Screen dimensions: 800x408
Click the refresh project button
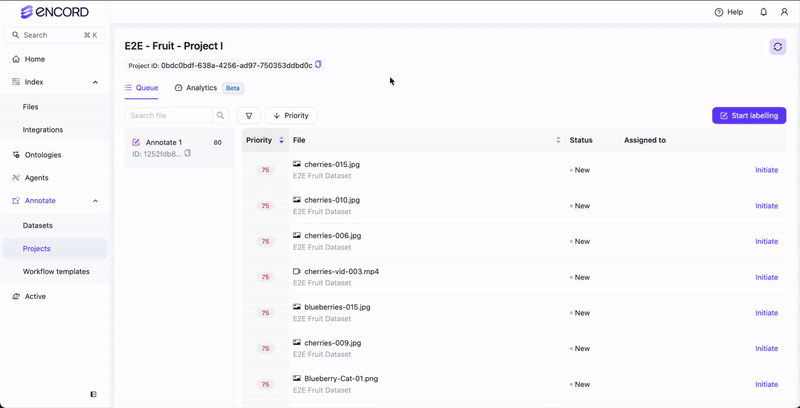[x=778, y=46]
